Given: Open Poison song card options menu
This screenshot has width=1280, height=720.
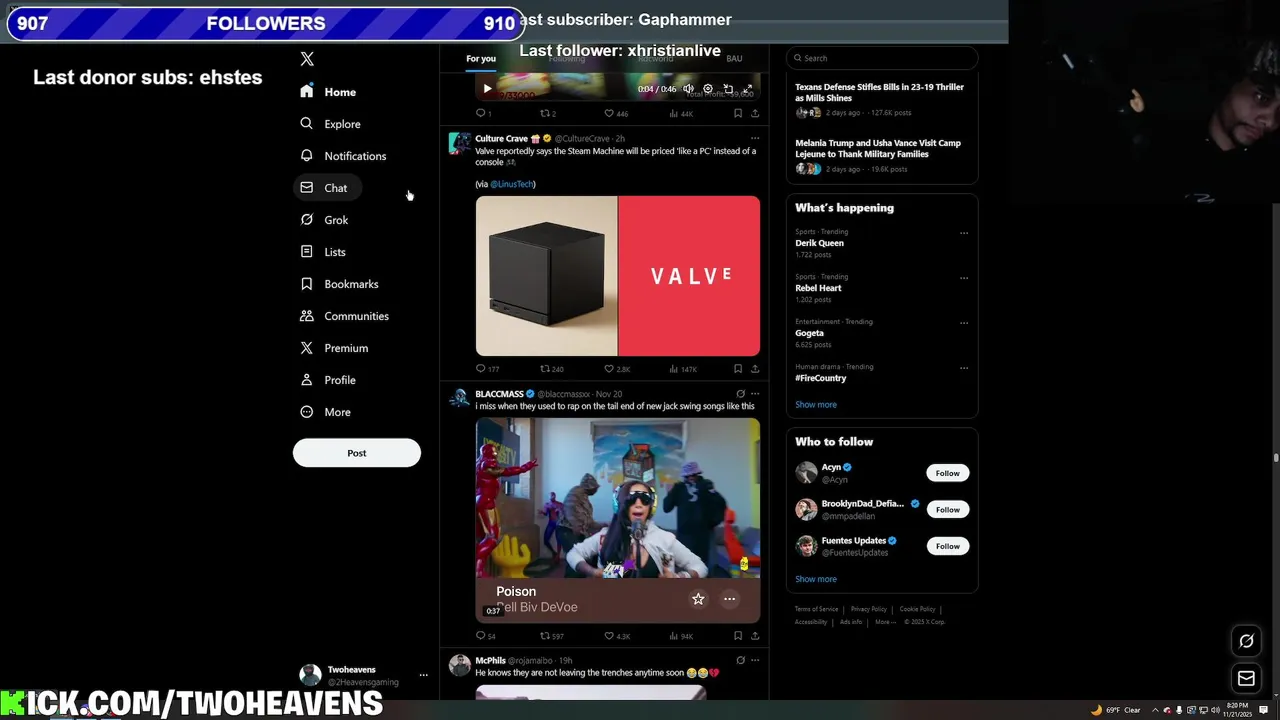Looking at the screenshot, I should [729, 599].
